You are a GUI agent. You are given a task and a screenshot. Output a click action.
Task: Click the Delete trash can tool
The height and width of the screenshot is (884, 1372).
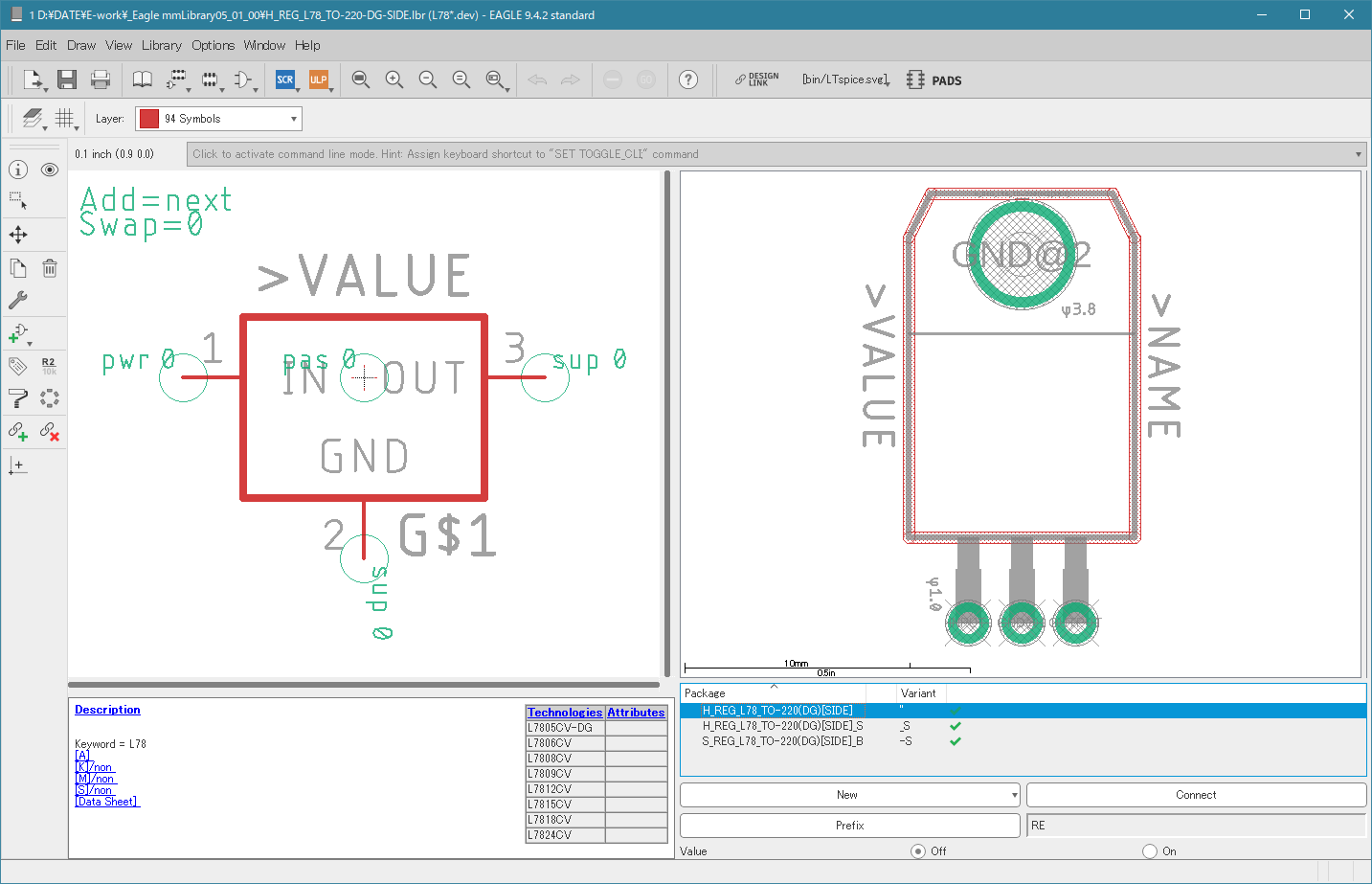coord(50,268)
